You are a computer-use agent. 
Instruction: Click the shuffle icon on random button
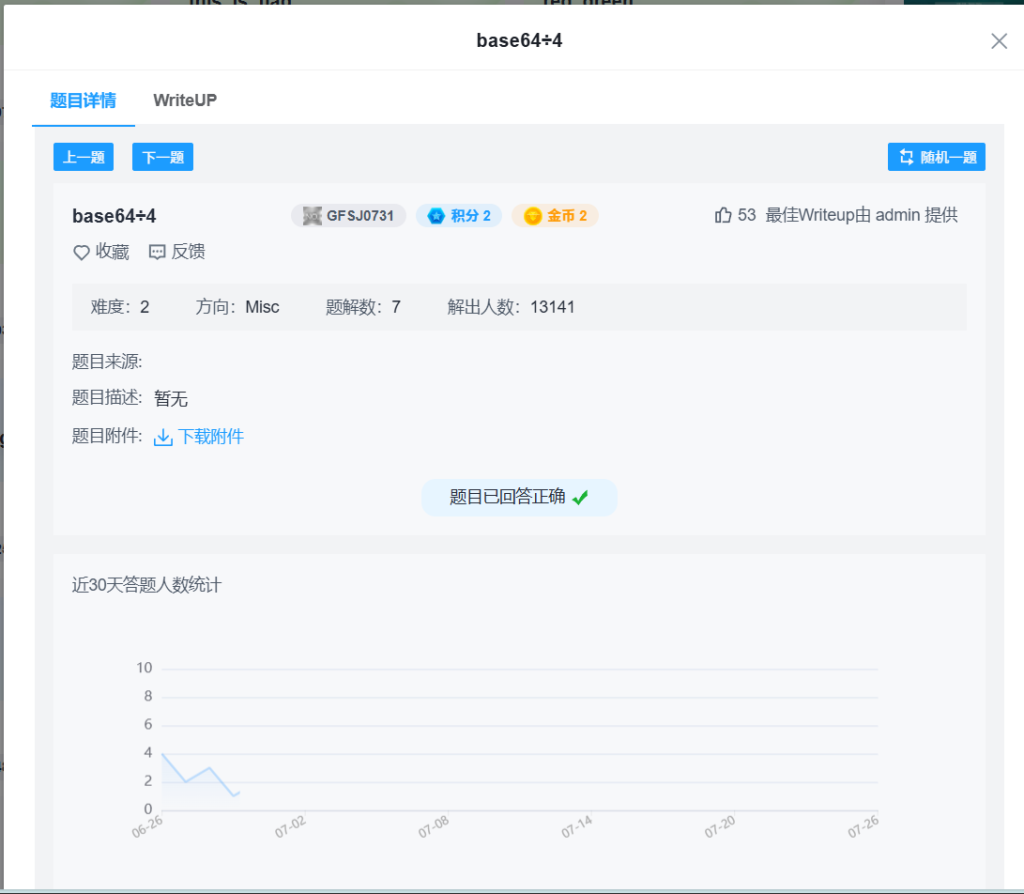tap(906, 157)
